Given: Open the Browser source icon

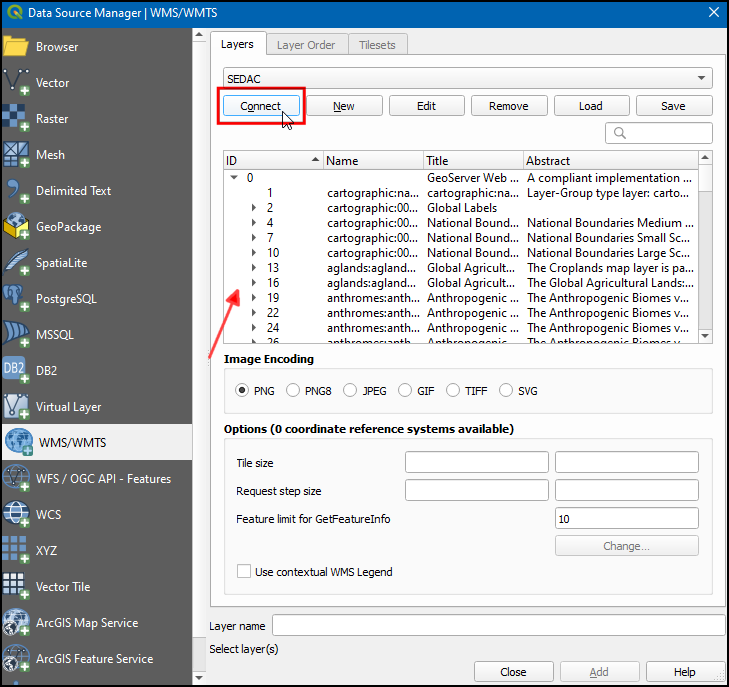Looking at the screenshot, I should (x=17, y=47).
